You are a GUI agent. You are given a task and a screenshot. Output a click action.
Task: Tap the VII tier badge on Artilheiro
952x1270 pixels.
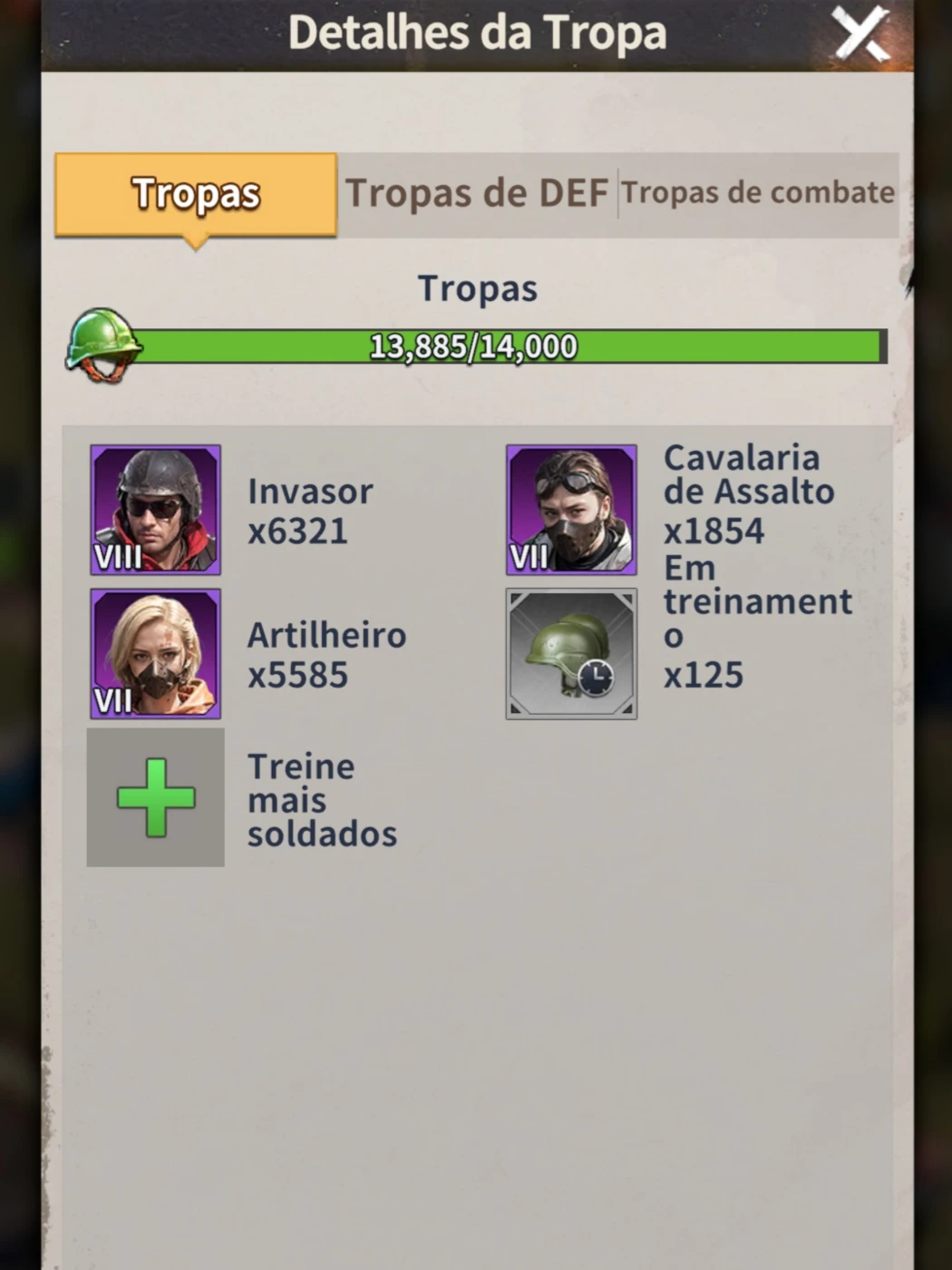tap(112, 700)
